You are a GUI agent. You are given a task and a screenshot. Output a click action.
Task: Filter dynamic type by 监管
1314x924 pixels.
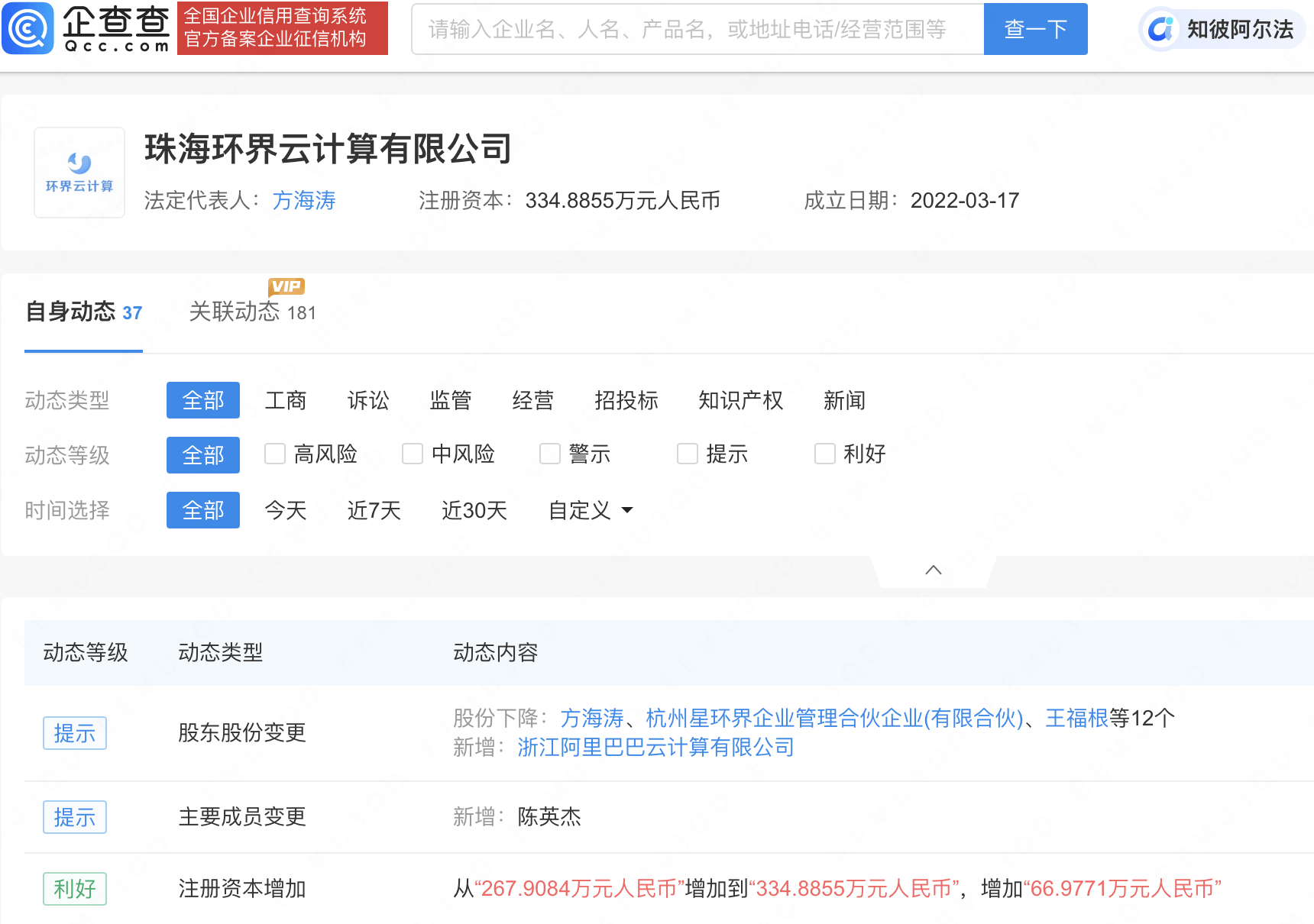451,400
